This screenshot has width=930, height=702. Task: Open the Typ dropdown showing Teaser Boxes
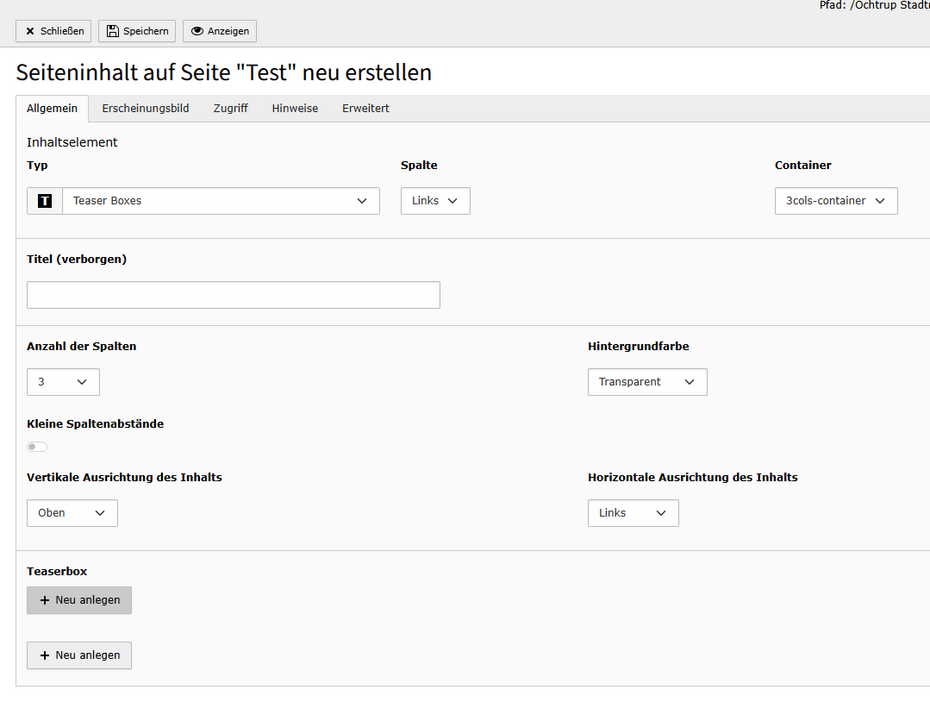[x=220, y=201]
